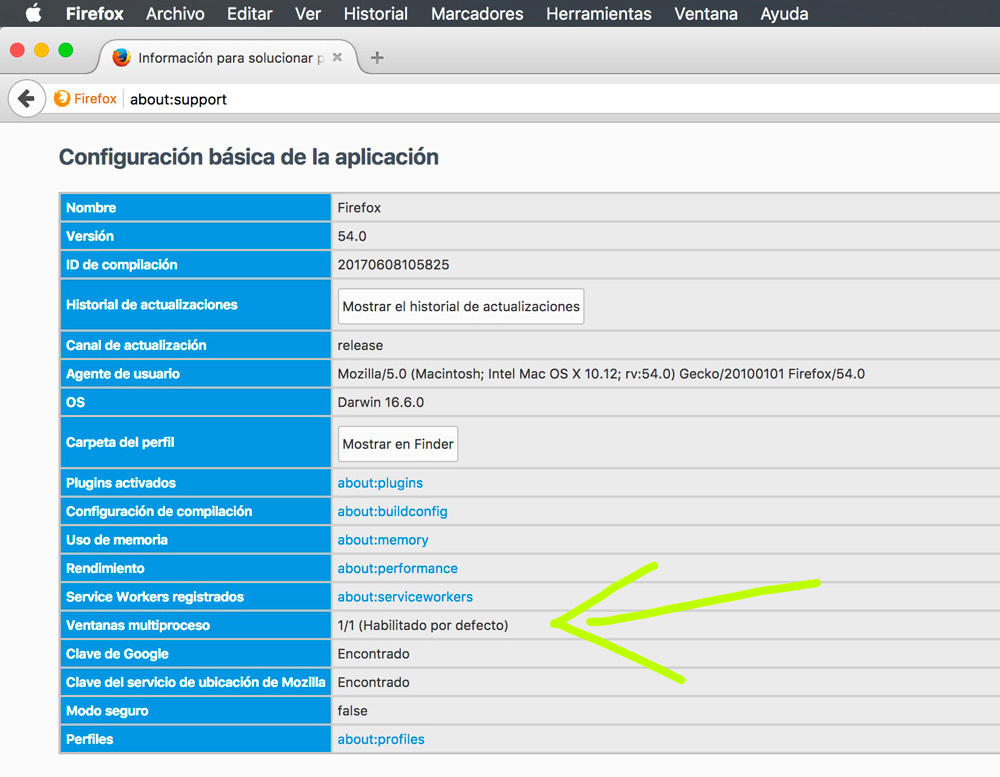Image resolution: width=1000 pixels, height=777 pixels.
Task: Click the about:serviceworkers link
Action: click(405, 596)
